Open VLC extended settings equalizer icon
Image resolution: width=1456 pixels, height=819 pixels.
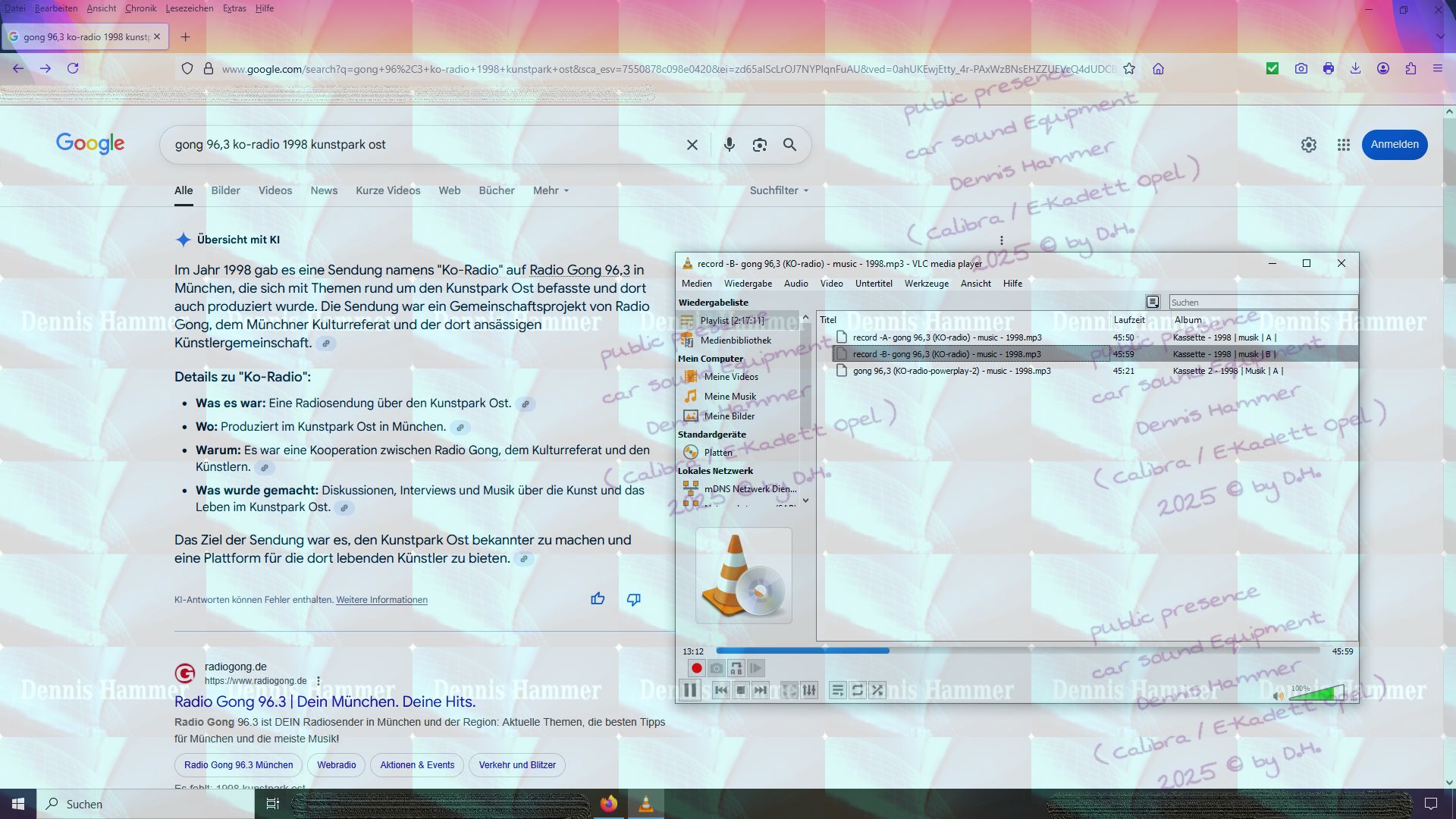(x=809, y=690)
